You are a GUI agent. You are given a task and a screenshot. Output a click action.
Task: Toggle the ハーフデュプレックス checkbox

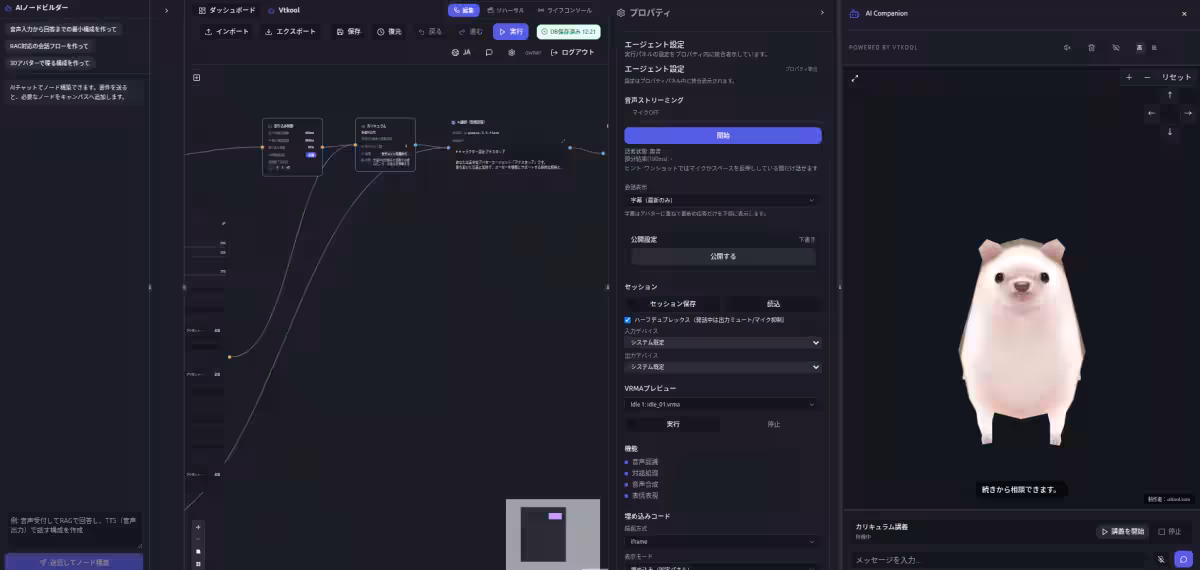point(628,320)
